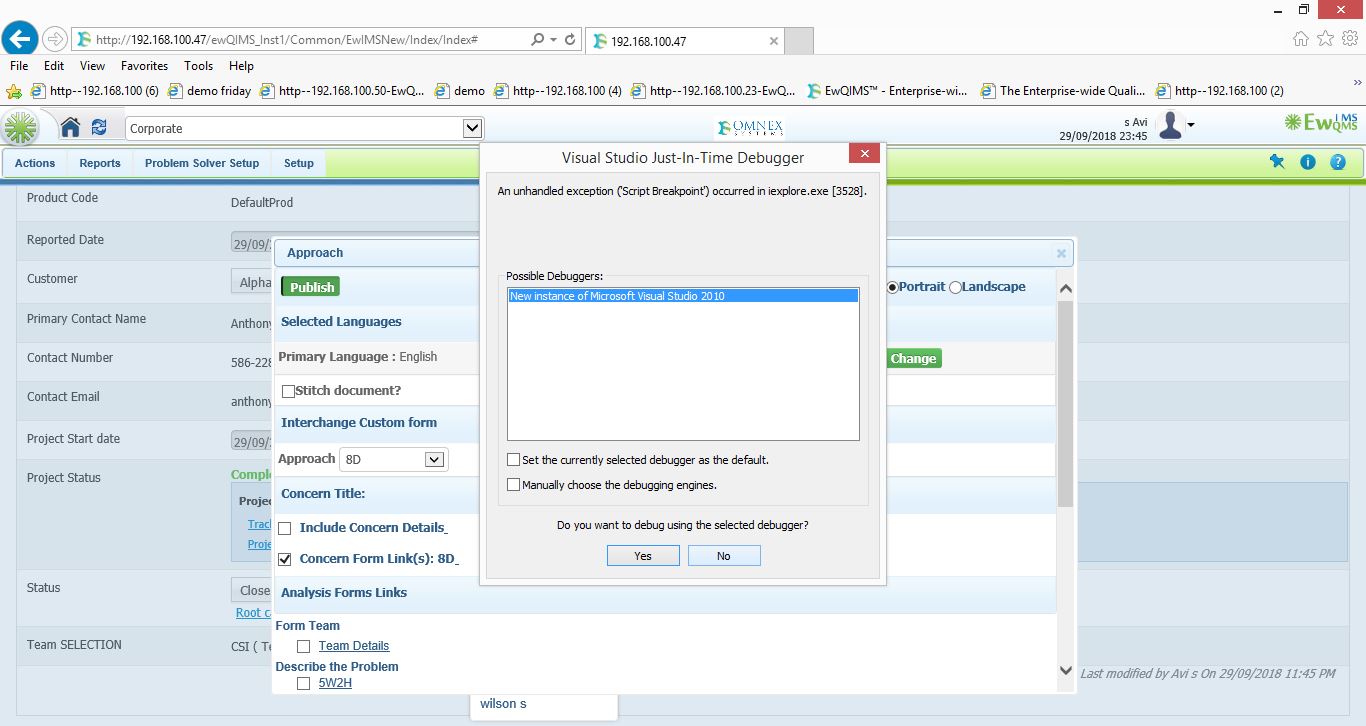Image resolution: width=1366 pixels, height=726 pixels.
Task: Open the Tools menu
Action: point(198,65)
